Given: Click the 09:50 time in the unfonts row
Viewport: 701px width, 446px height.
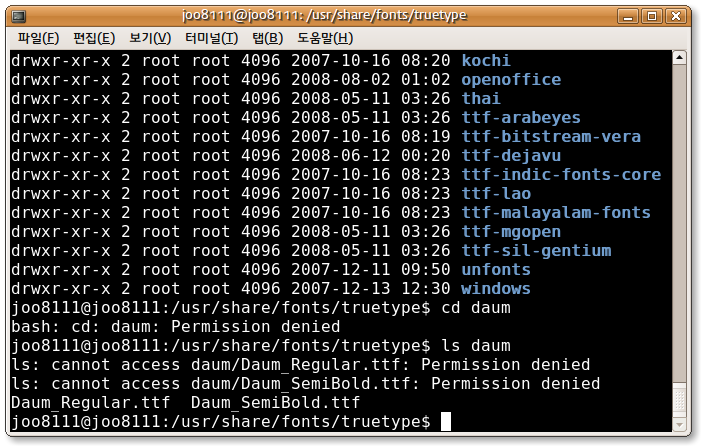Looking at the screenshot, I should click(x=426, y=269).
